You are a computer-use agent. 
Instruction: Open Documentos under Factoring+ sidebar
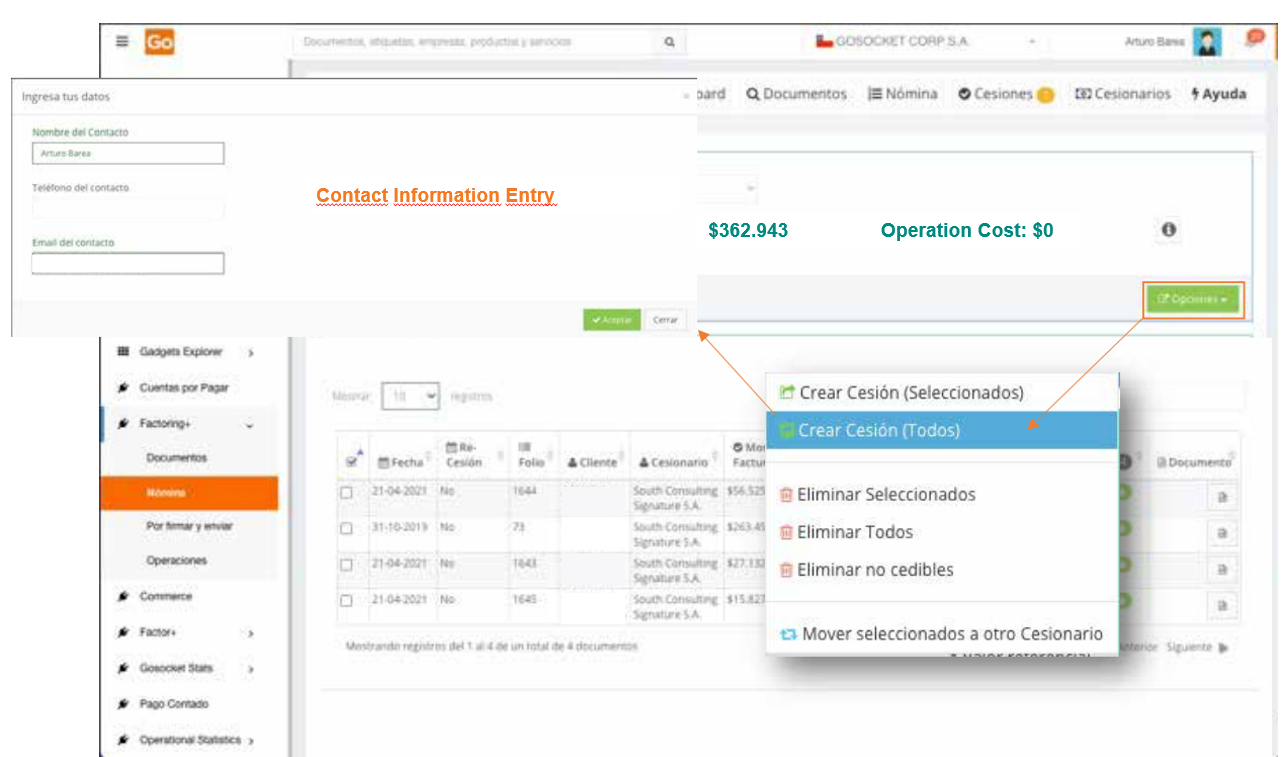coord(176,458)
